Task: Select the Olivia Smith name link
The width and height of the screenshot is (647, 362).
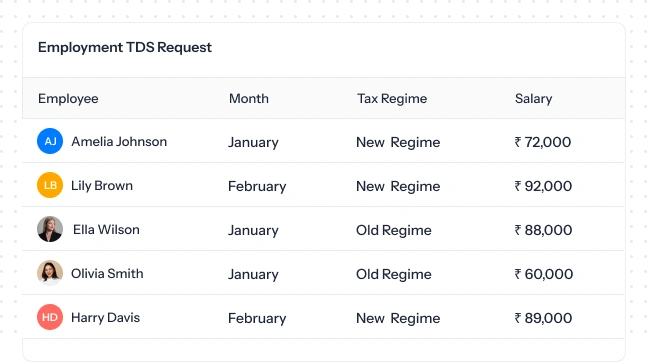Action: pyautogui.click(x=107, y=273)
